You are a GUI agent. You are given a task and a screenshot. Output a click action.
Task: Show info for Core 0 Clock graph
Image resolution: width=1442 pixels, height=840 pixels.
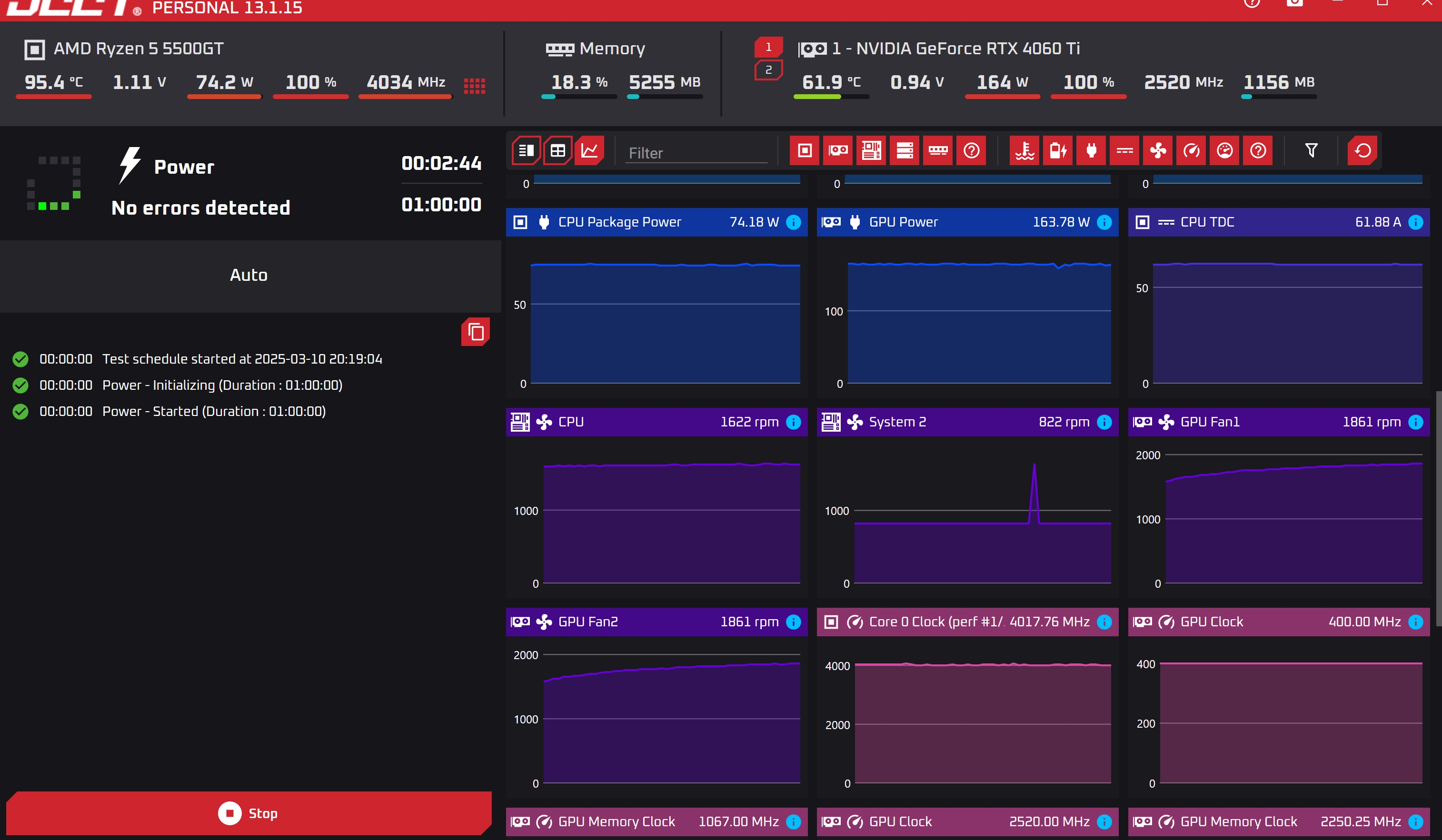pyautogui.click(x=1104, y=622)
